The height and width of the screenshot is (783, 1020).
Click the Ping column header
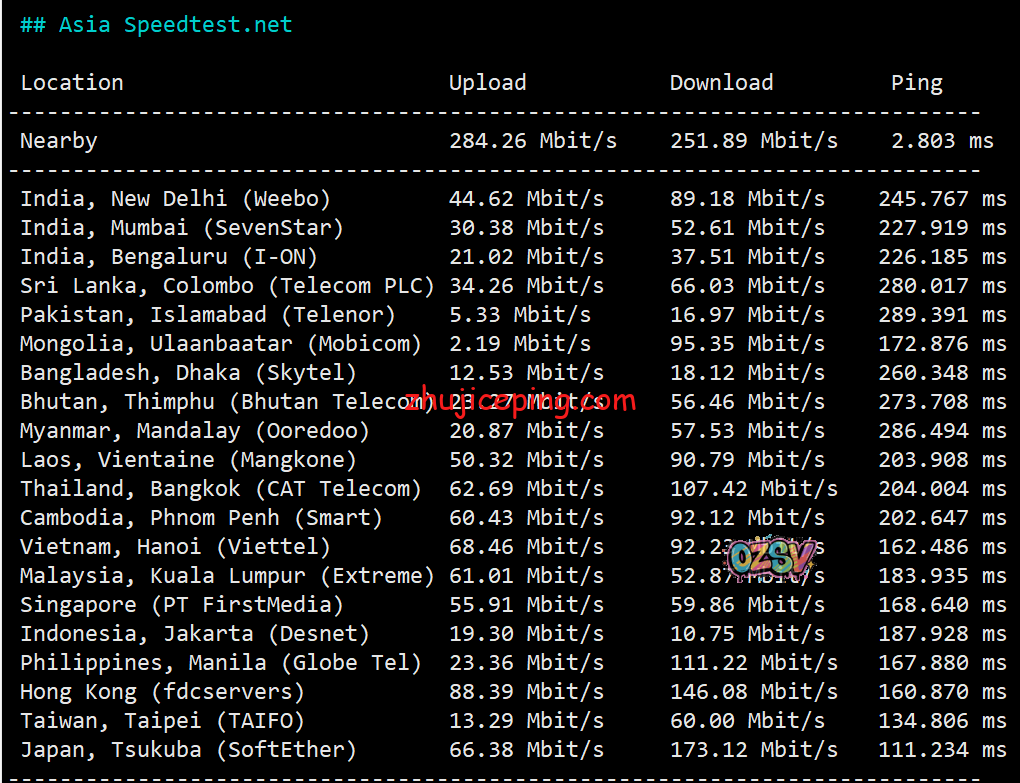pos(916,83)
